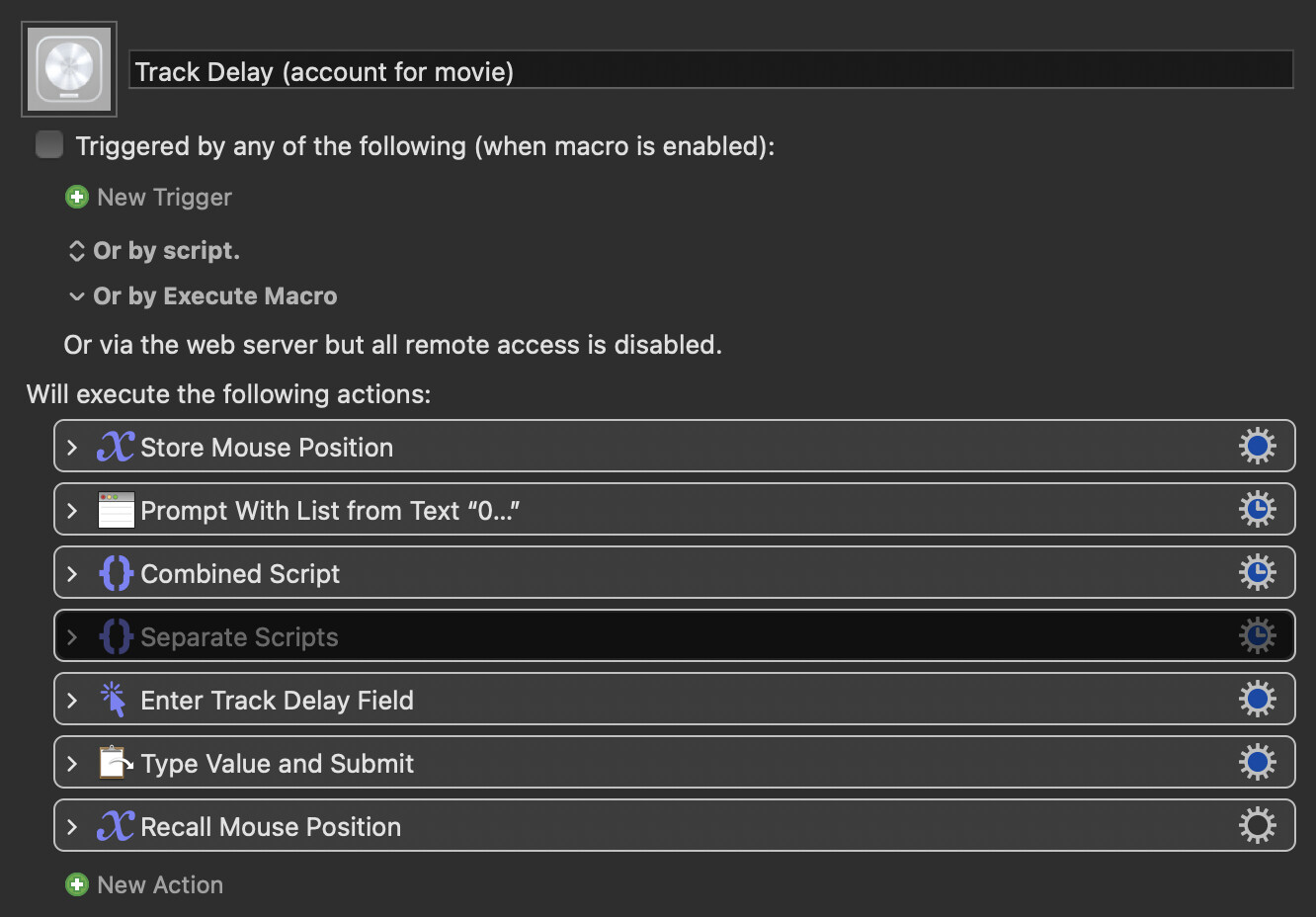The height and width of the screenshot is (917, 1316).
Task: Click the macro icon image well
Action: point(69,69)
